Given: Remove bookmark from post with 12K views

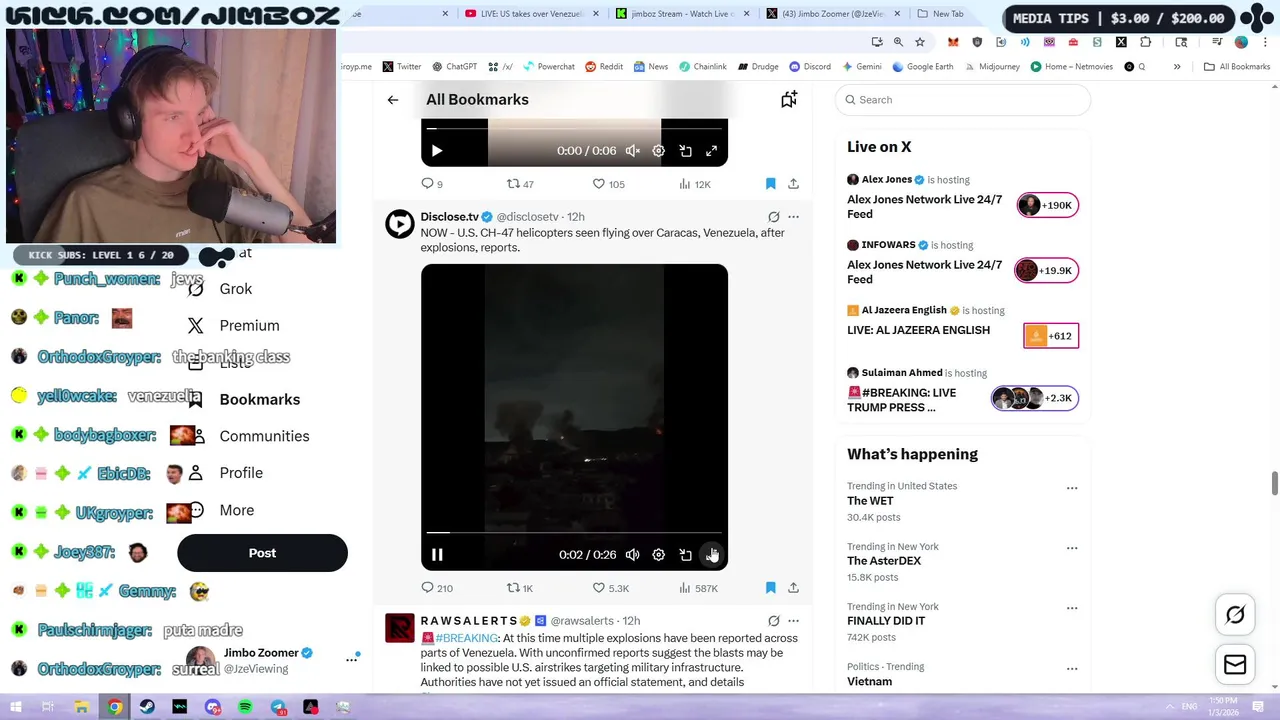Looking at the screenshot, I should (x=771, y=184).
